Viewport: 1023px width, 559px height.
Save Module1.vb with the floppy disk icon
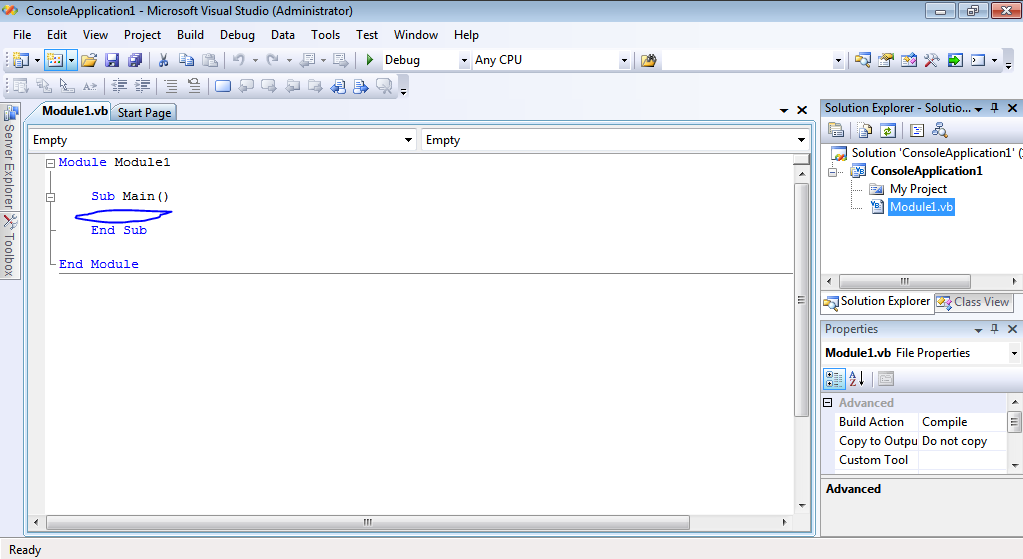(x=112, y=60)
